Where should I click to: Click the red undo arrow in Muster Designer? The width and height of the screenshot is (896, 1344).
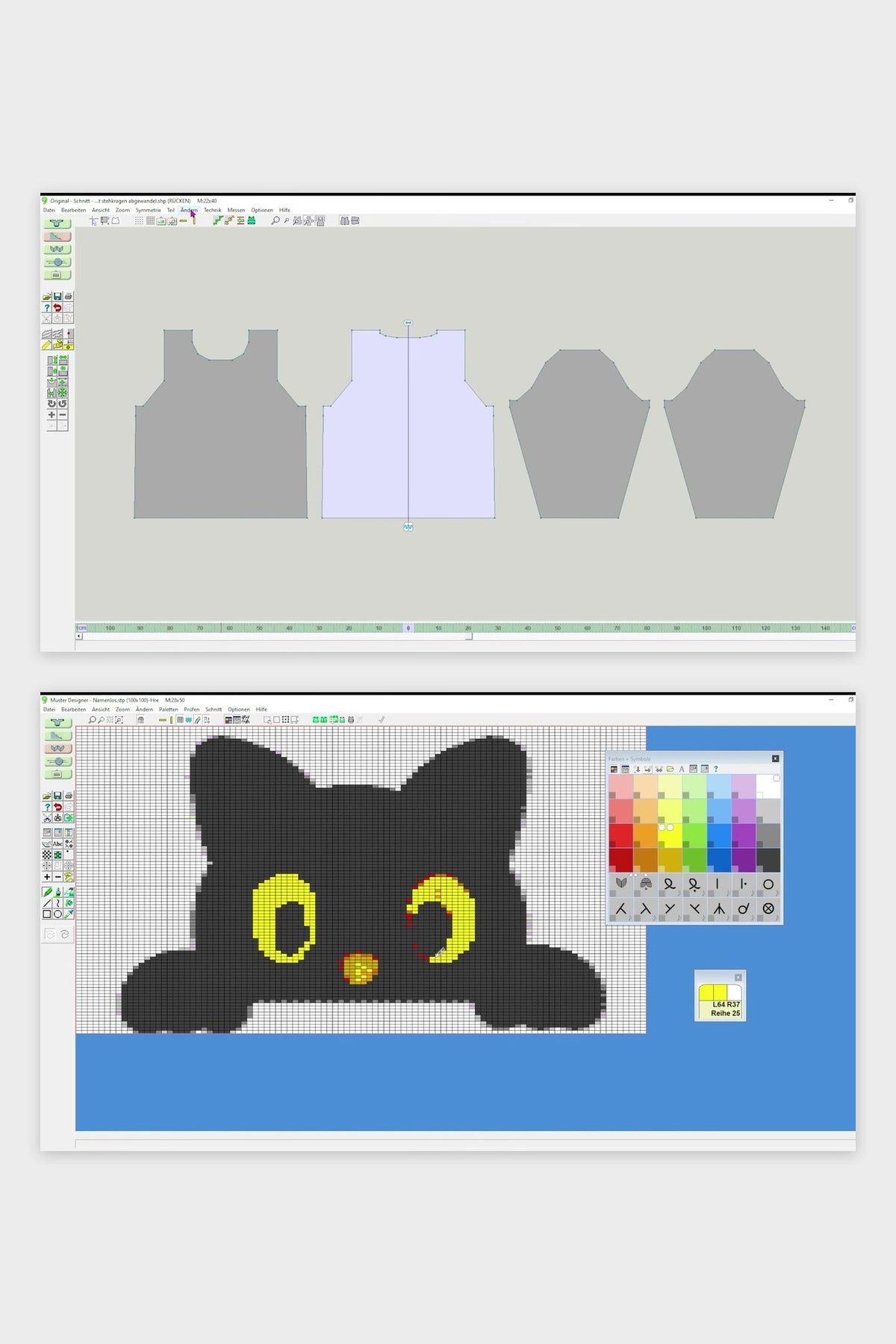57,807
